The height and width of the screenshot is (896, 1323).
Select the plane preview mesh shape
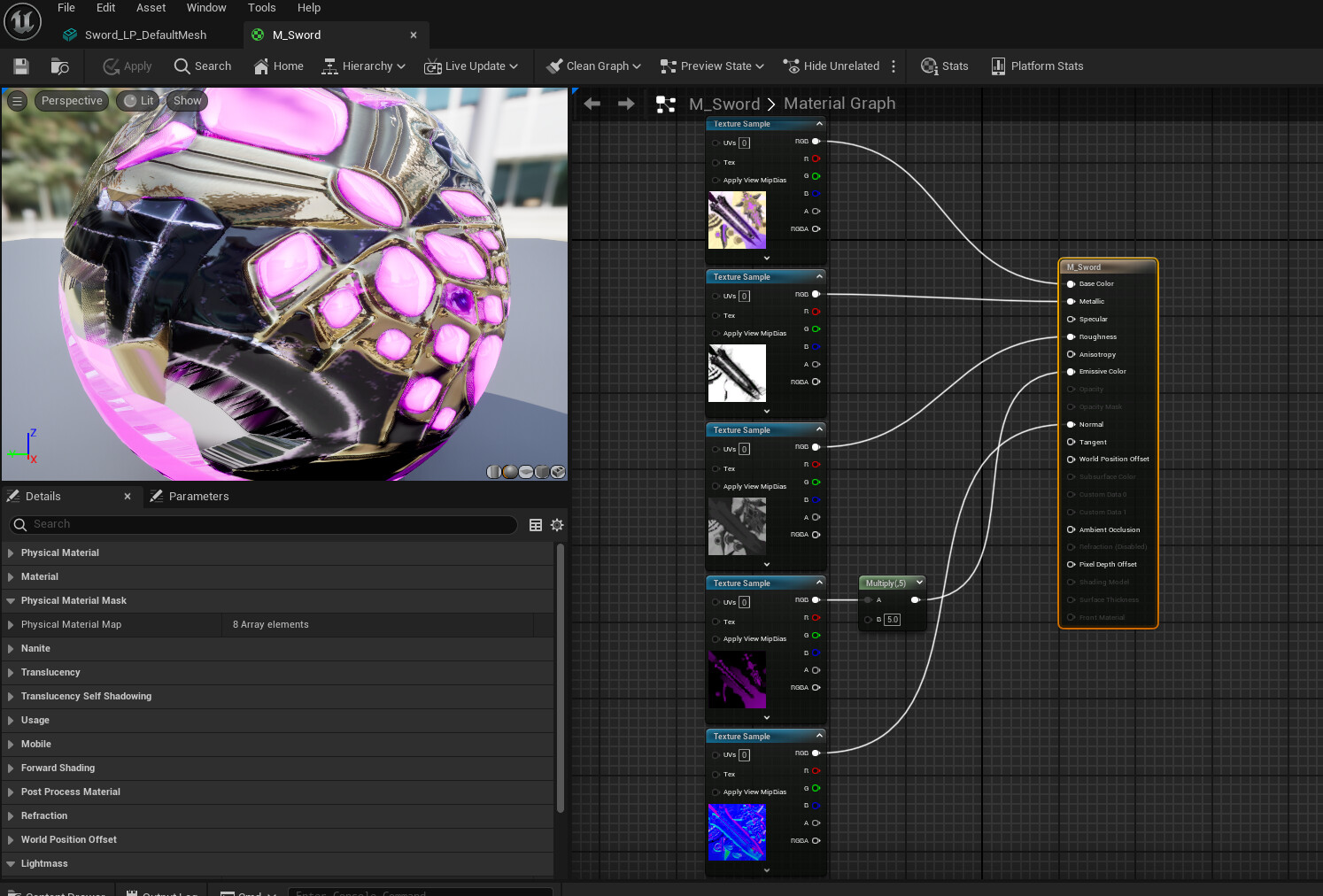pyautogui.click(x=526, y=472)
